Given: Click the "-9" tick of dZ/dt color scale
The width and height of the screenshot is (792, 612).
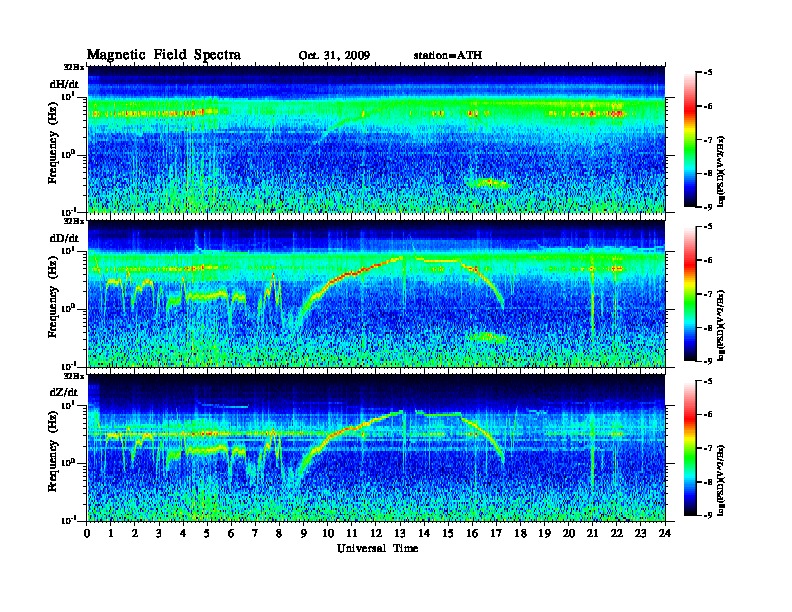Looking at the screenshot, I should (x=708, y=515).
